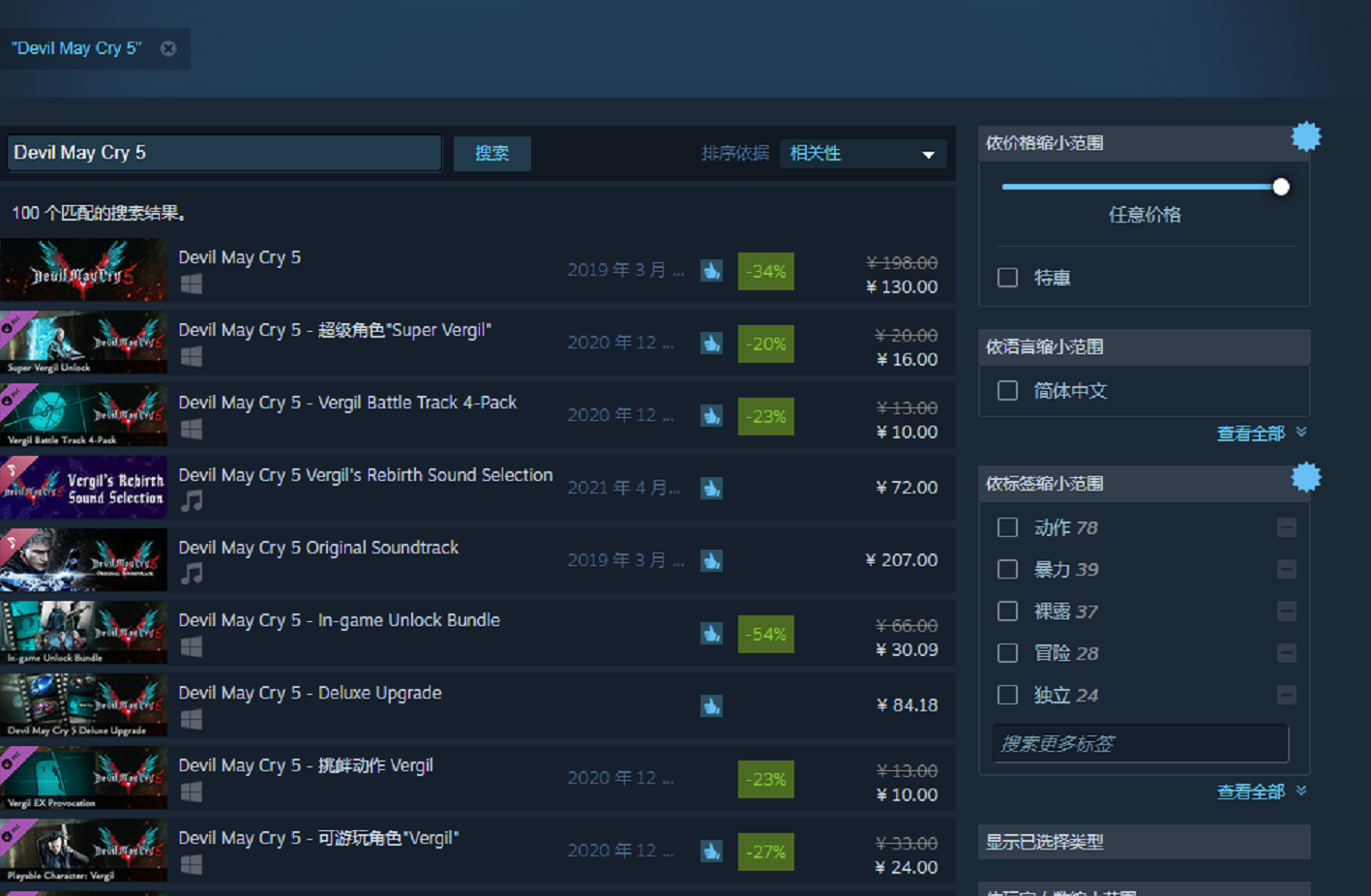Screen dimensions: 1371x896
Task: Click the Windows platform icon under Devil May Cry 5
Action: point(192,284)
